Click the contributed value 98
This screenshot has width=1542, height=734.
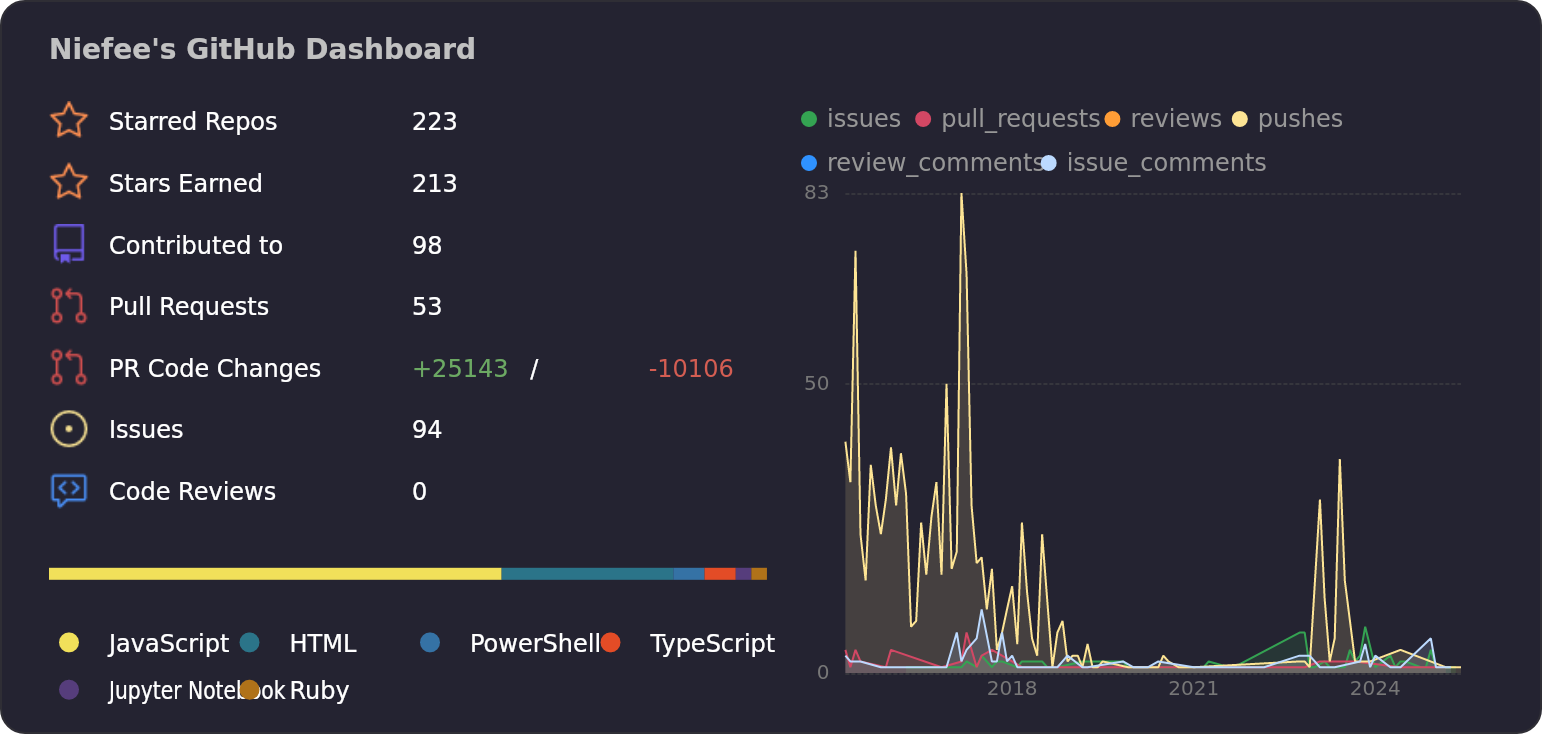tap(427, 246)
